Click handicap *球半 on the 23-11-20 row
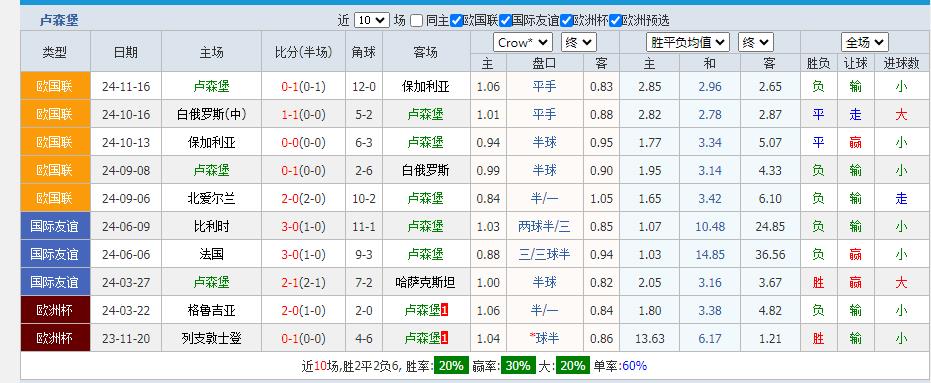The image size is (931, 383). point(544,338)
